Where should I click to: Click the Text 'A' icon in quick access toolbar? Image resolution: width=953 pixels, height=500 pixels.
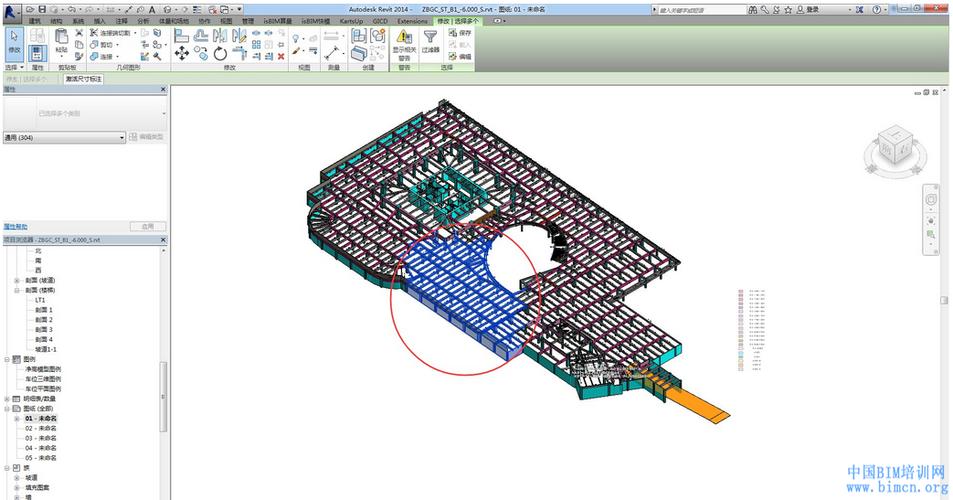tap(152, 10)
